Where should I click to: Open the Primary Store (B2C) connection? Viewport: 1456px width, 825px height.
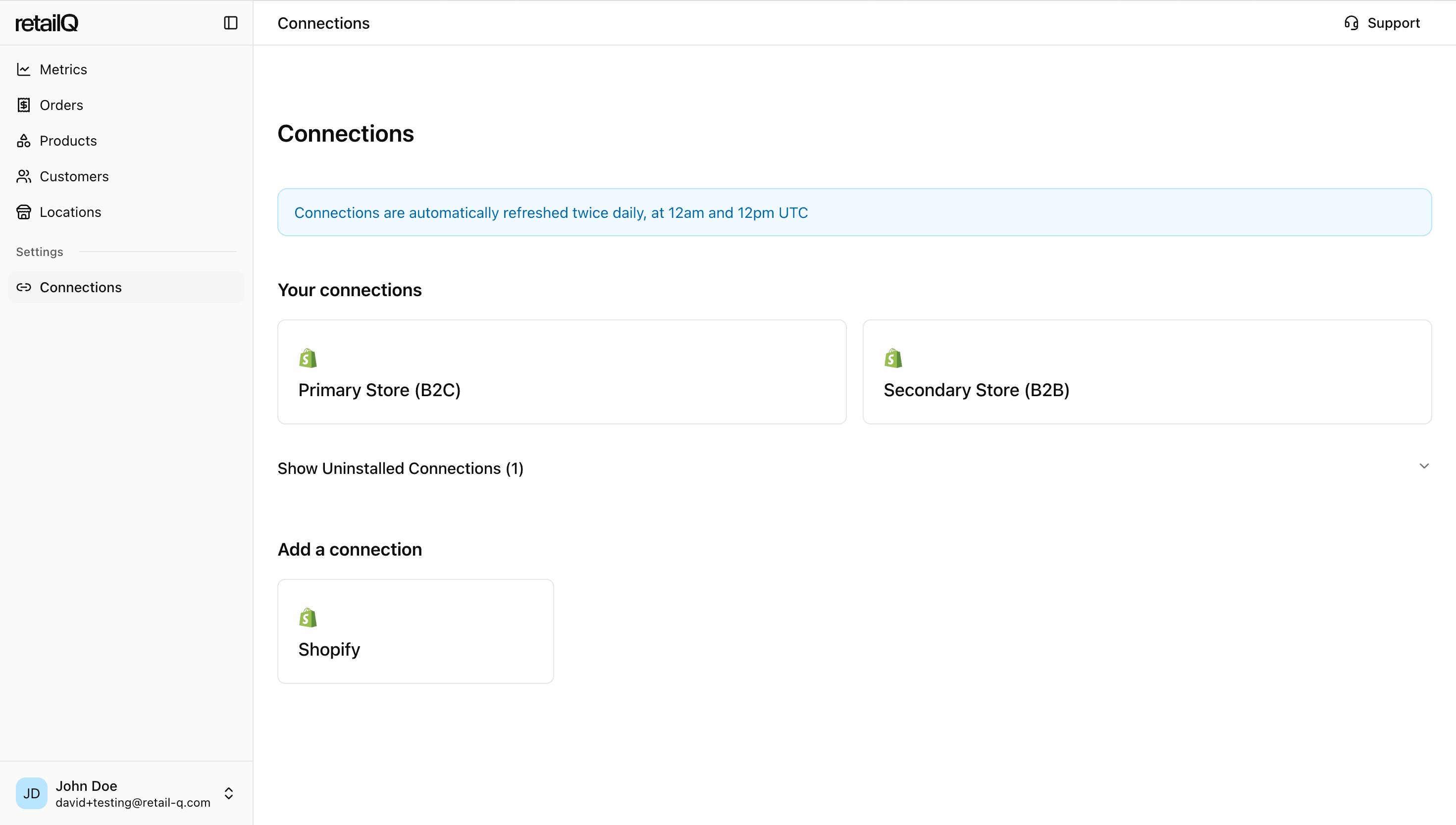561,372
